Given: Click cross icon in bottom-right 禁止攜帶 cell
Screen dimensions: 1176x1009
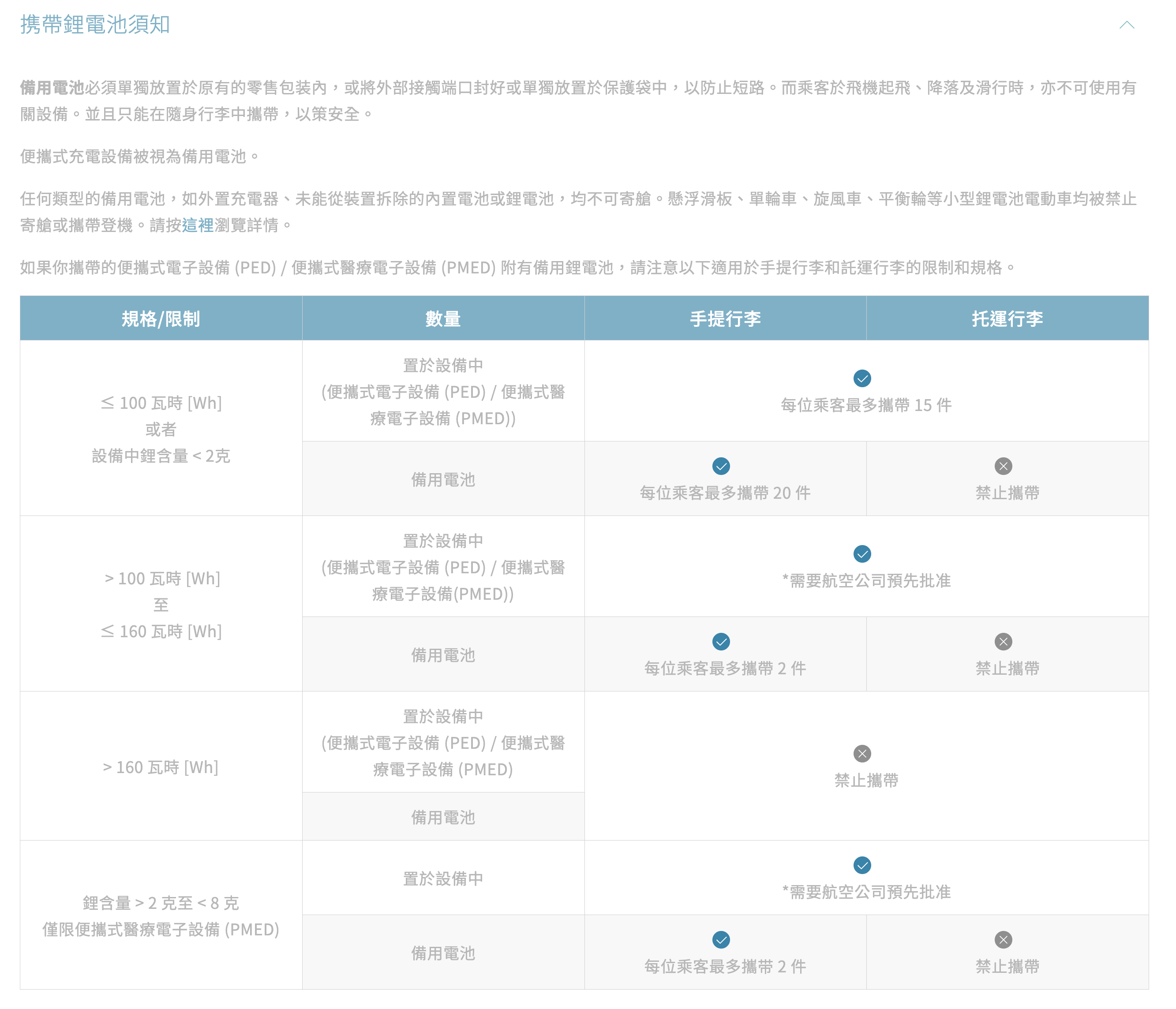Looking at the screenshot, I should click(x=1003, y=939).
